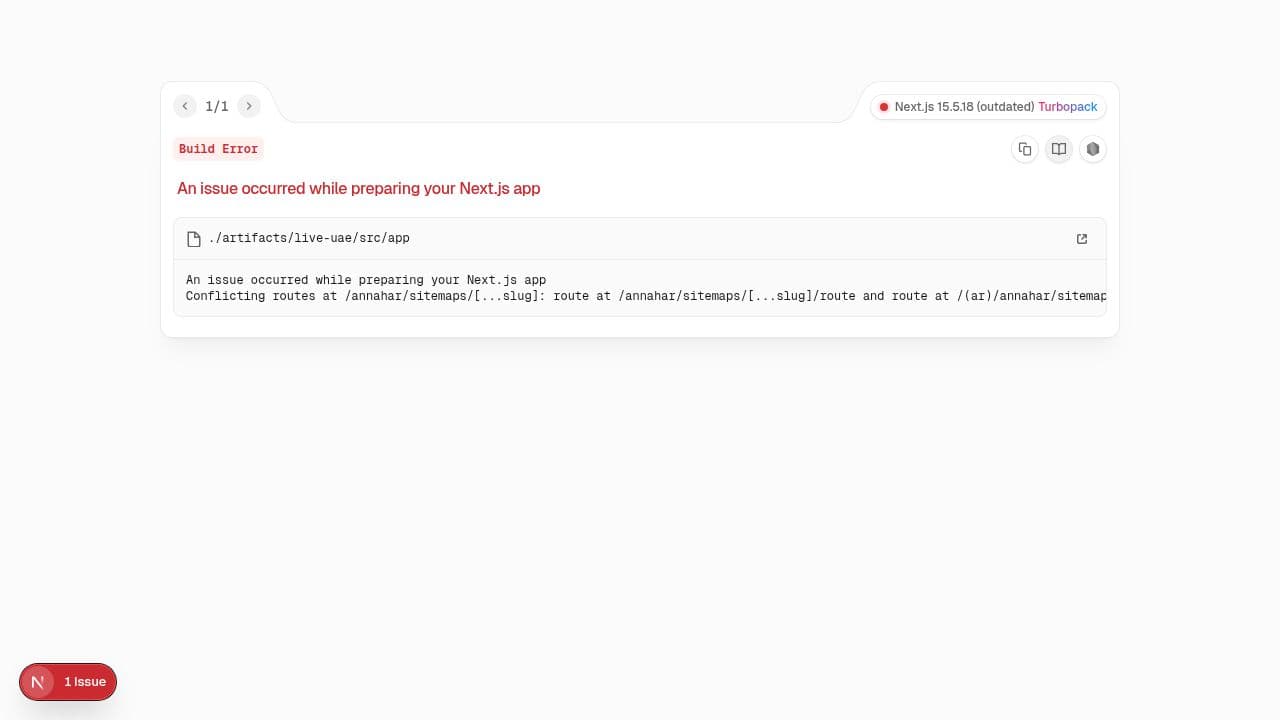Image resolution: width=1280 pixels, height=720 pixels.
Task: Open the documentation book icon
Action: (1059, 149)
